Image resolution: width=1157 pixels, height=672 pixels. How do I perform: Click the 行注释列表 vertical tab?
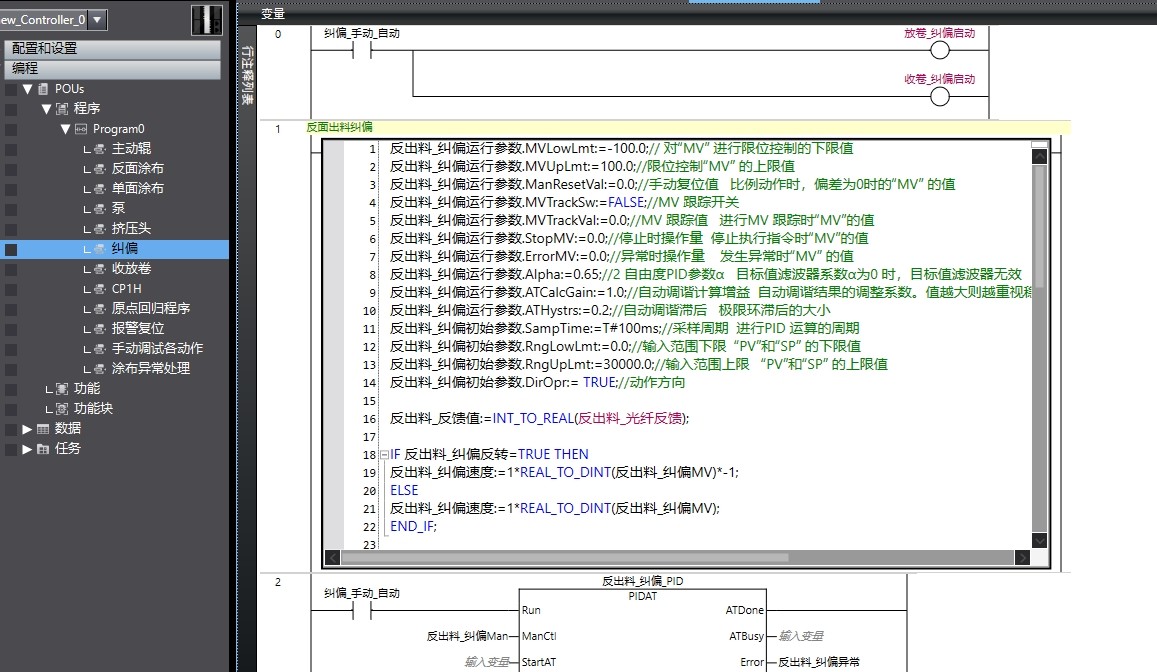[x=247, y=75]
